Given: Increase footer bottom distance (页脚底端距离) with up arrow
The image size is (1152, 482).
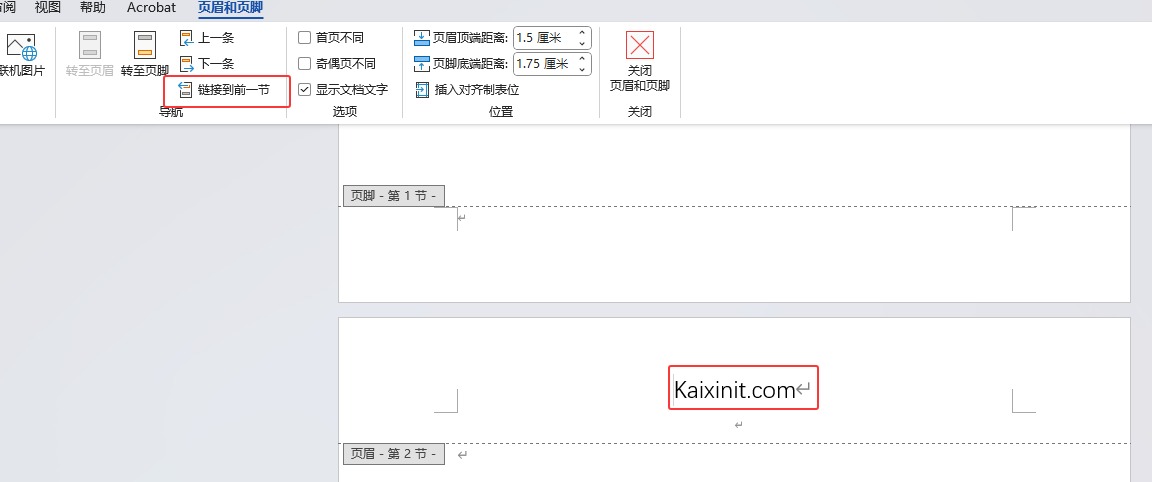Looking at the screenshot, I should point(583,59).
